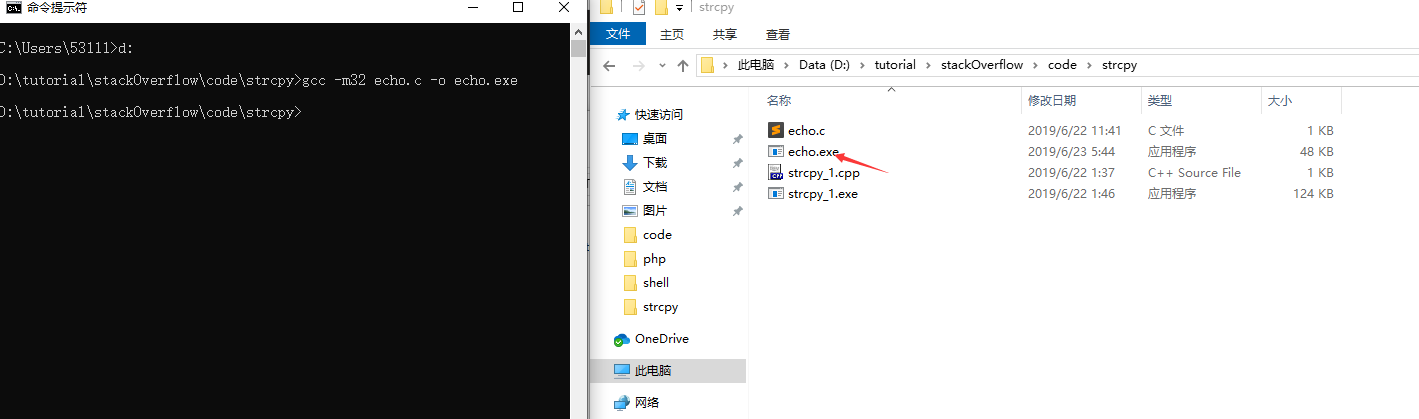
Task: Expand the chevron after Data (D:)
Action: pyautogui.click(x=864, y=65)
